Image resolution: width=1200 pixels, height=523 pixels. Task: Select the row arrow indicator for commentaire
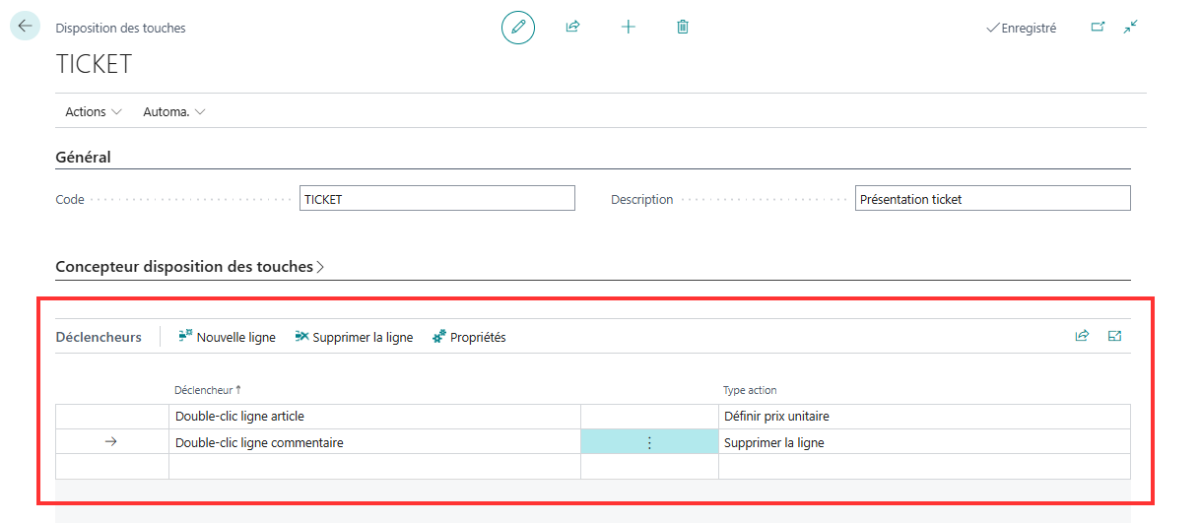click(x=111, y=442)
